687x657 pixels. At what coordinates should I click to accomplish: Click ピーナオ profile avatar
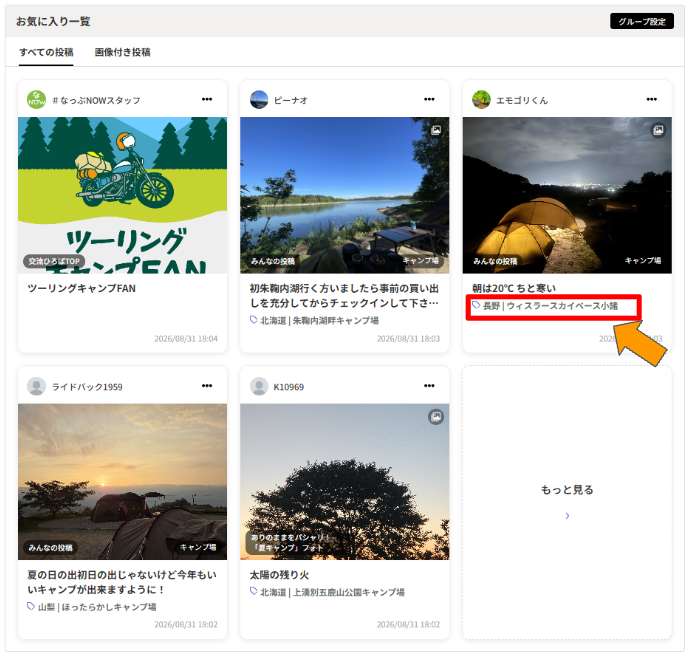[x=259, y=100]
